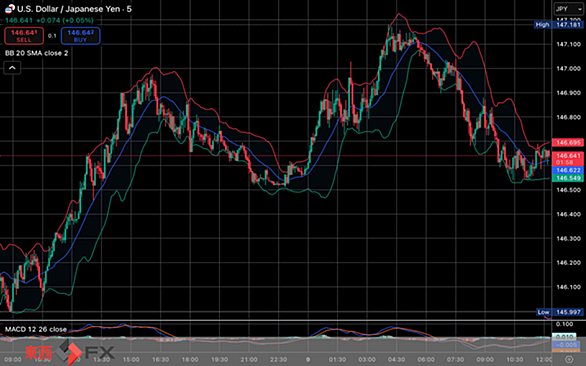
Task: Click the blue 146.622 basis price label
Action: (x=568, y=170)
